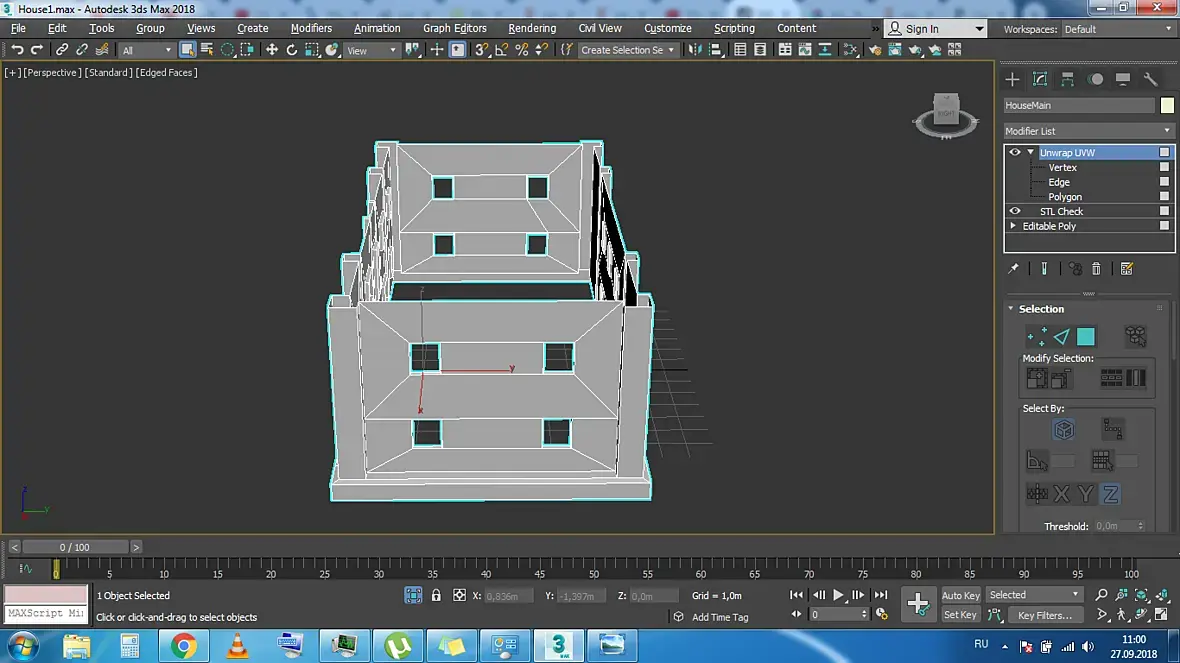This screenshot has width=1180, height=663.
Task: Remove modifier with the trash icon
Action: [1096, 269]
